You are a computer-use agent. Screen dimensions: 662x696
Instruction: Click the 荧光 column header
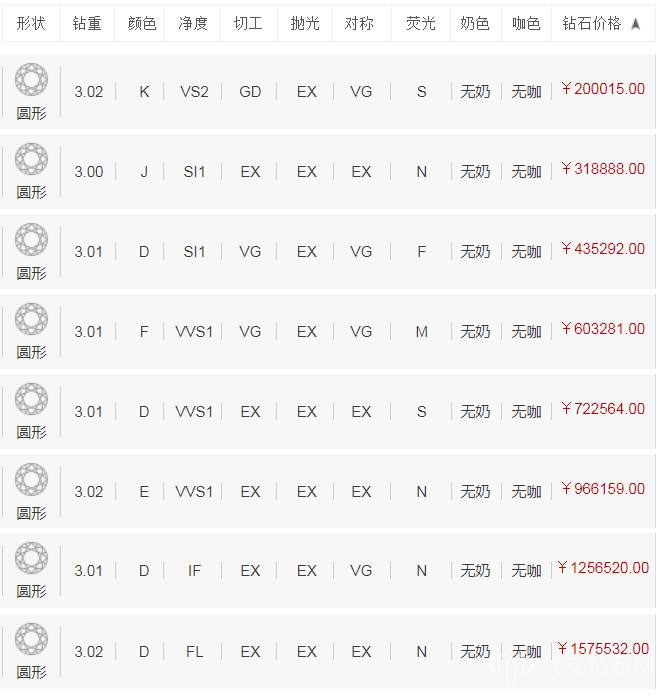[421, 23]
